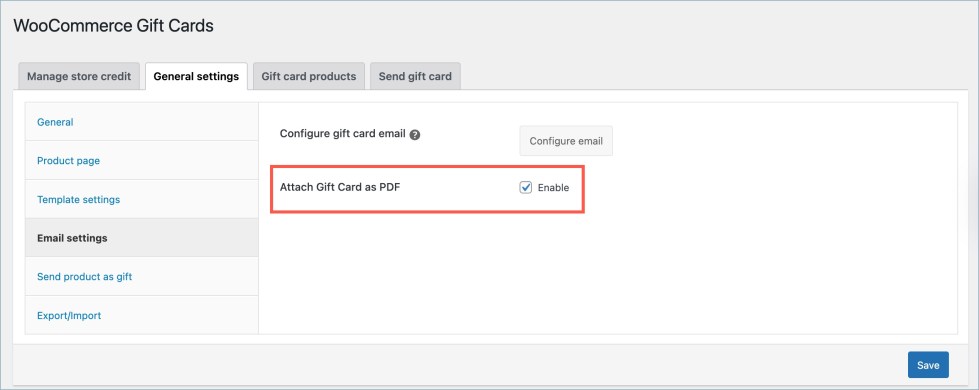This screenshot has width=979, height=390.
Task: Open Send product as gift section
Action: 142,276
